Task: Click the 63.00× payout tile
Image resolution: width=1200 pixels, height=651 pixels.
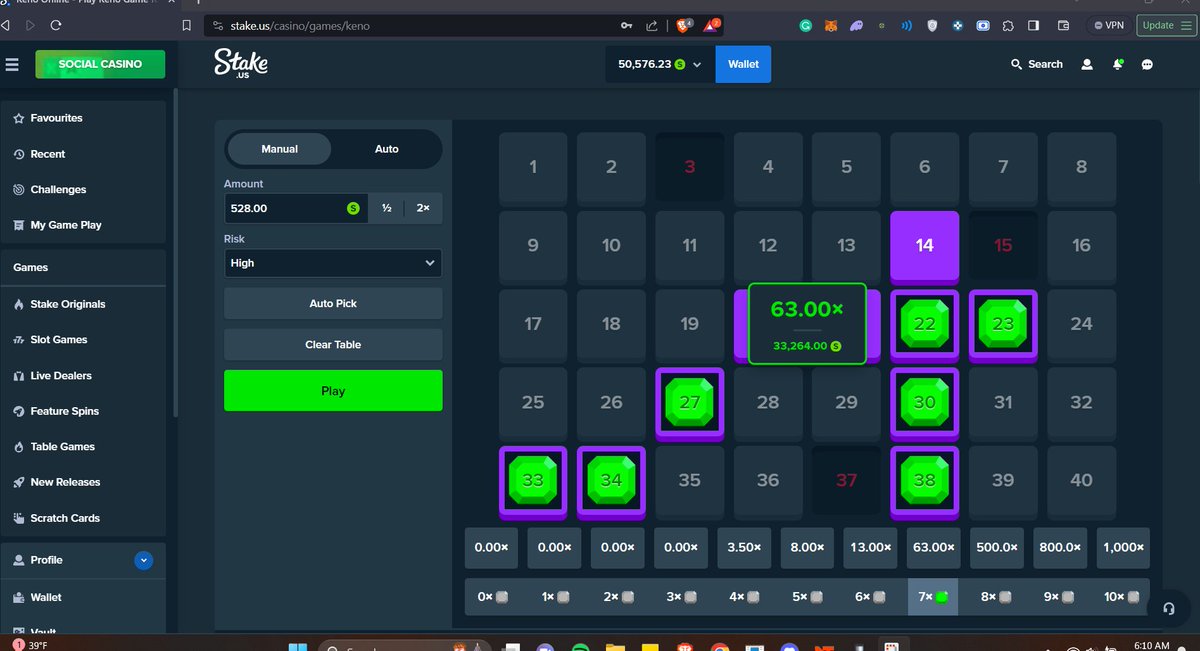Action: pyautogui.click(x=934, y=548)
